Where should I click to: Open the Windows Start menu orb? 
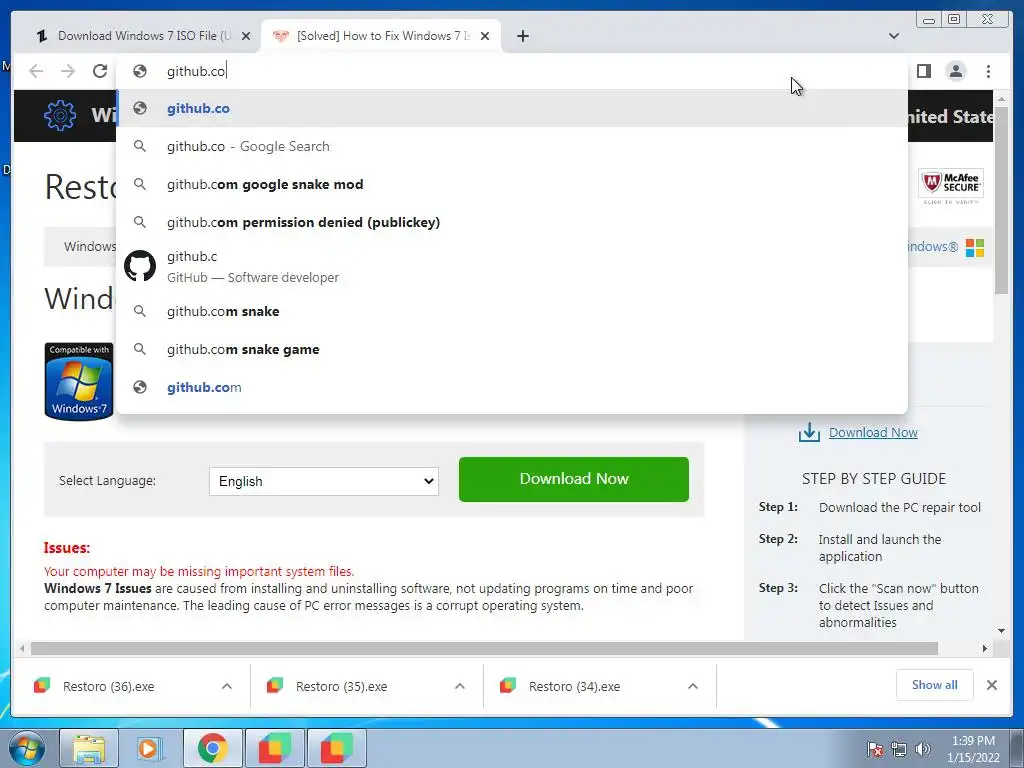coord(27,748)
